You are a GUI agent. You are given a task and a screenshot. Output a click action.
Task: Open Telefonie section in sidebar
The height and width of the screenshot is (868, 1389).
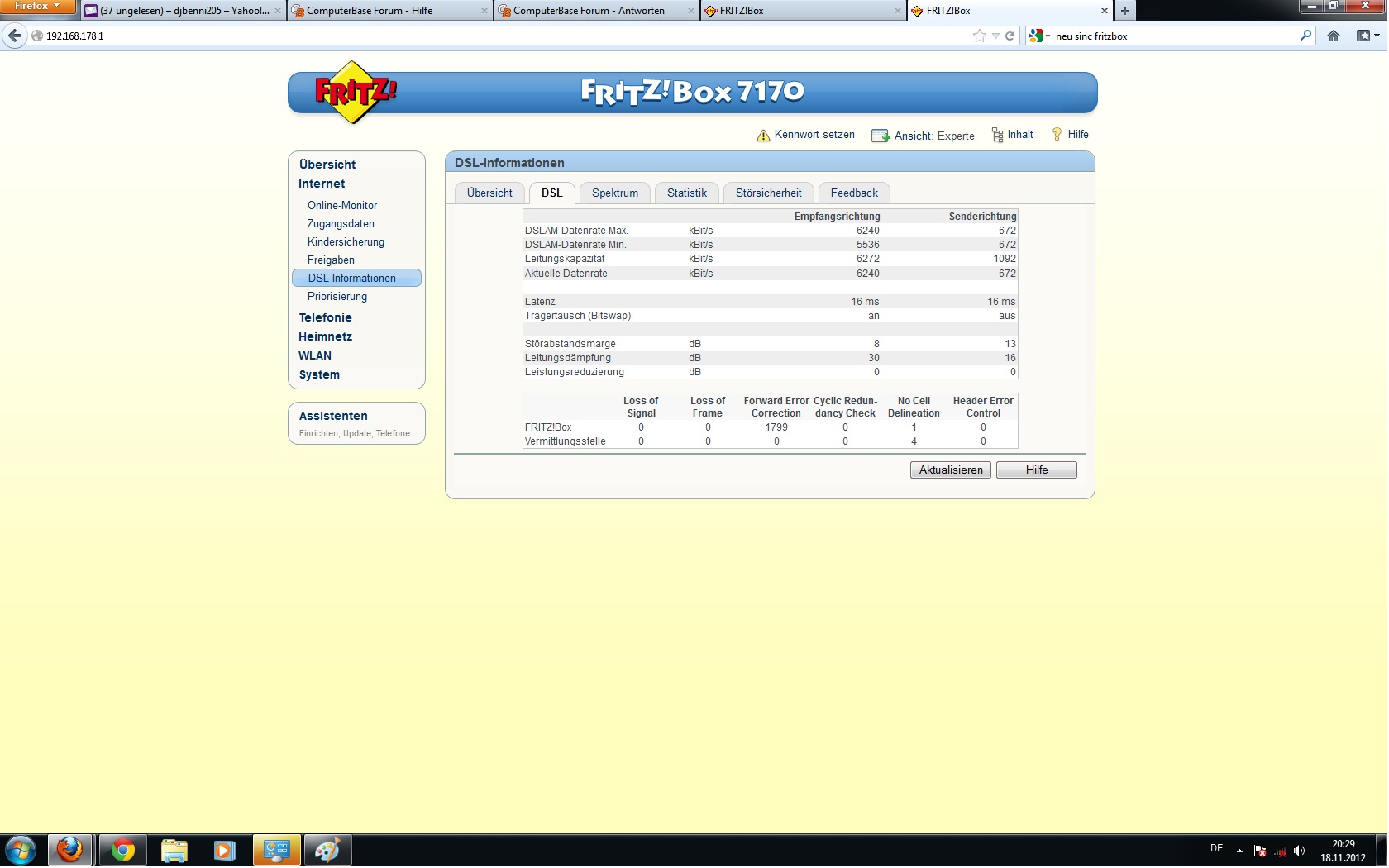[x=325, y=317]
